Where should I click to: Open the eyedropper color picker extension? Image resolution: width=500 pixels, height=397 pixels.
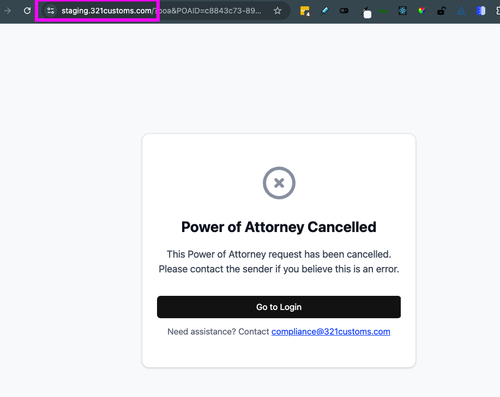367,12
